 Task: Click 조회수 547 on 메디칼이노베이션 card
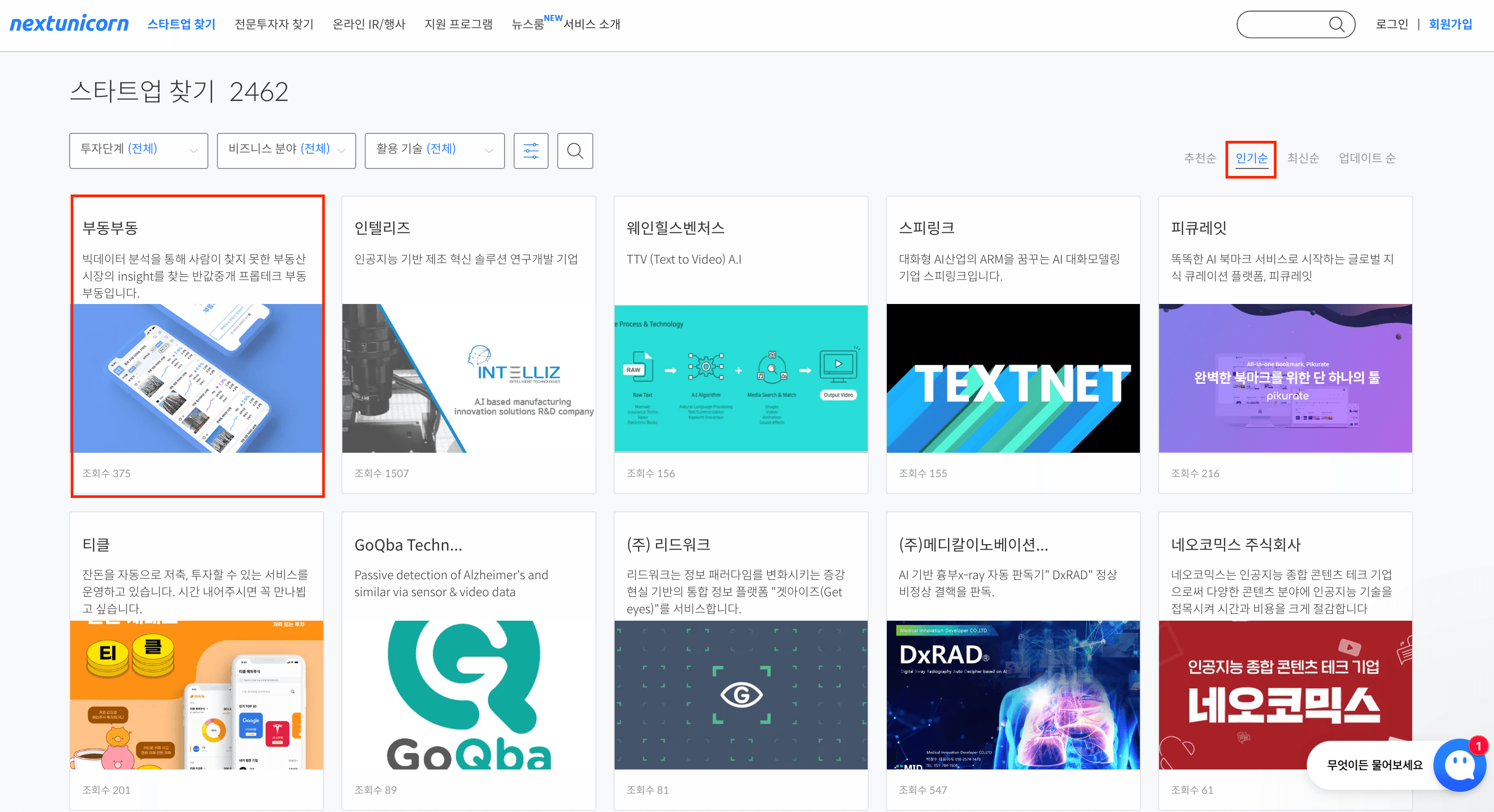(923, 790)
